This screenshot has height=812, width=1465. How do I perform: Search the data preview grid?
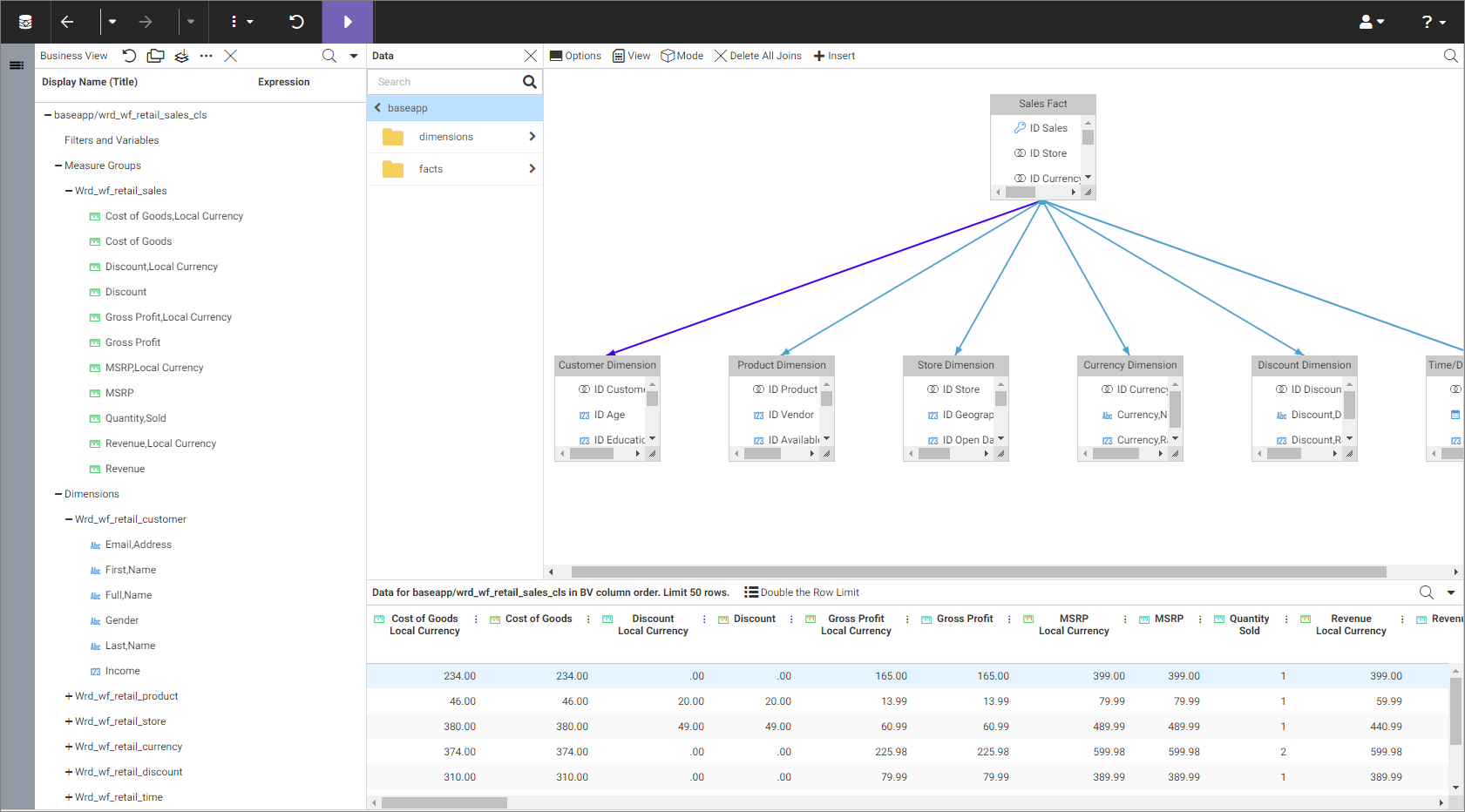[1427, 592]
